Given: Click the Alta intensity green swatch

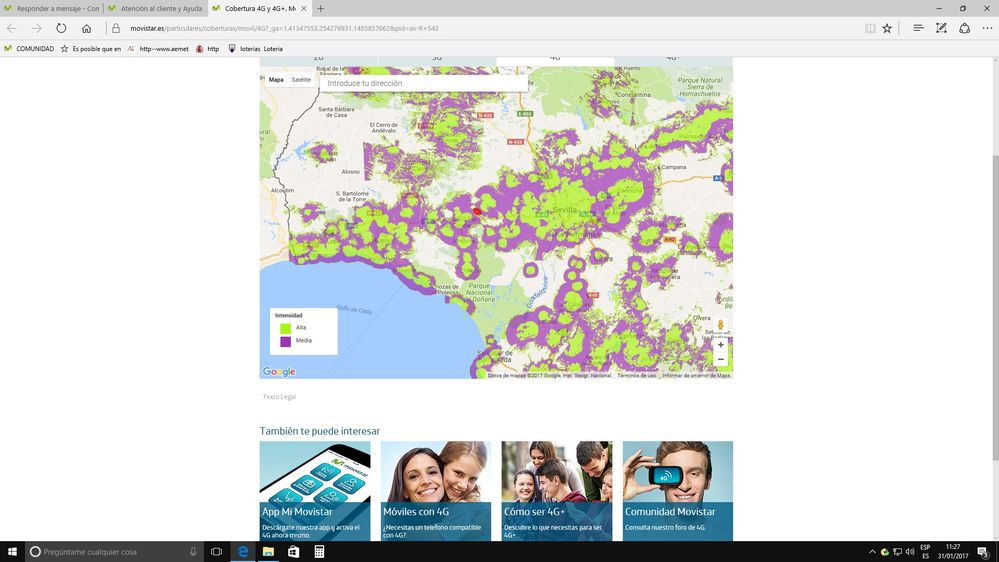Looking at the screenshot, I should 285,328.
